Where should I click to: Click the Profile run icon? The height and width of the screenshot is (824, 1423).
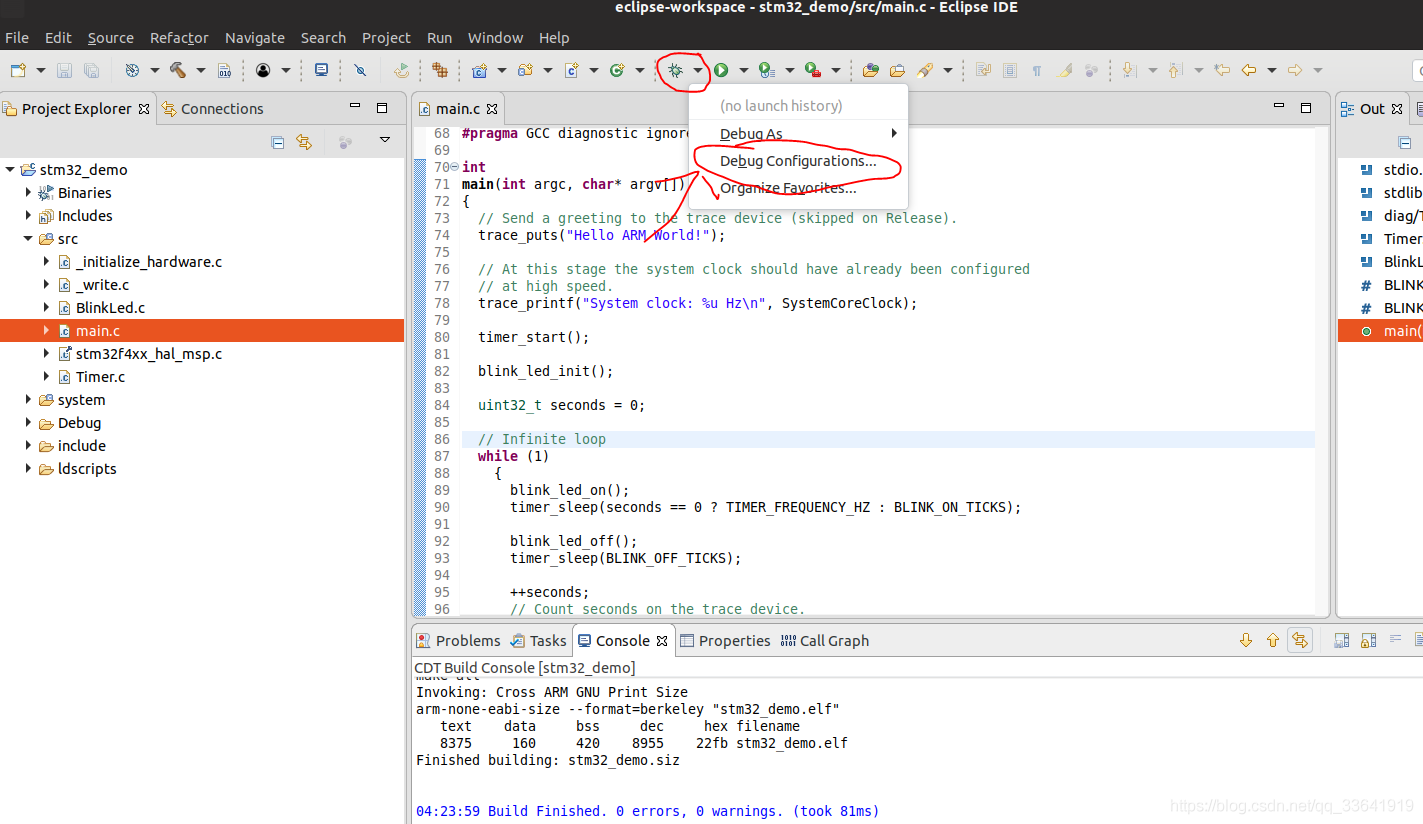pos(766,70)
